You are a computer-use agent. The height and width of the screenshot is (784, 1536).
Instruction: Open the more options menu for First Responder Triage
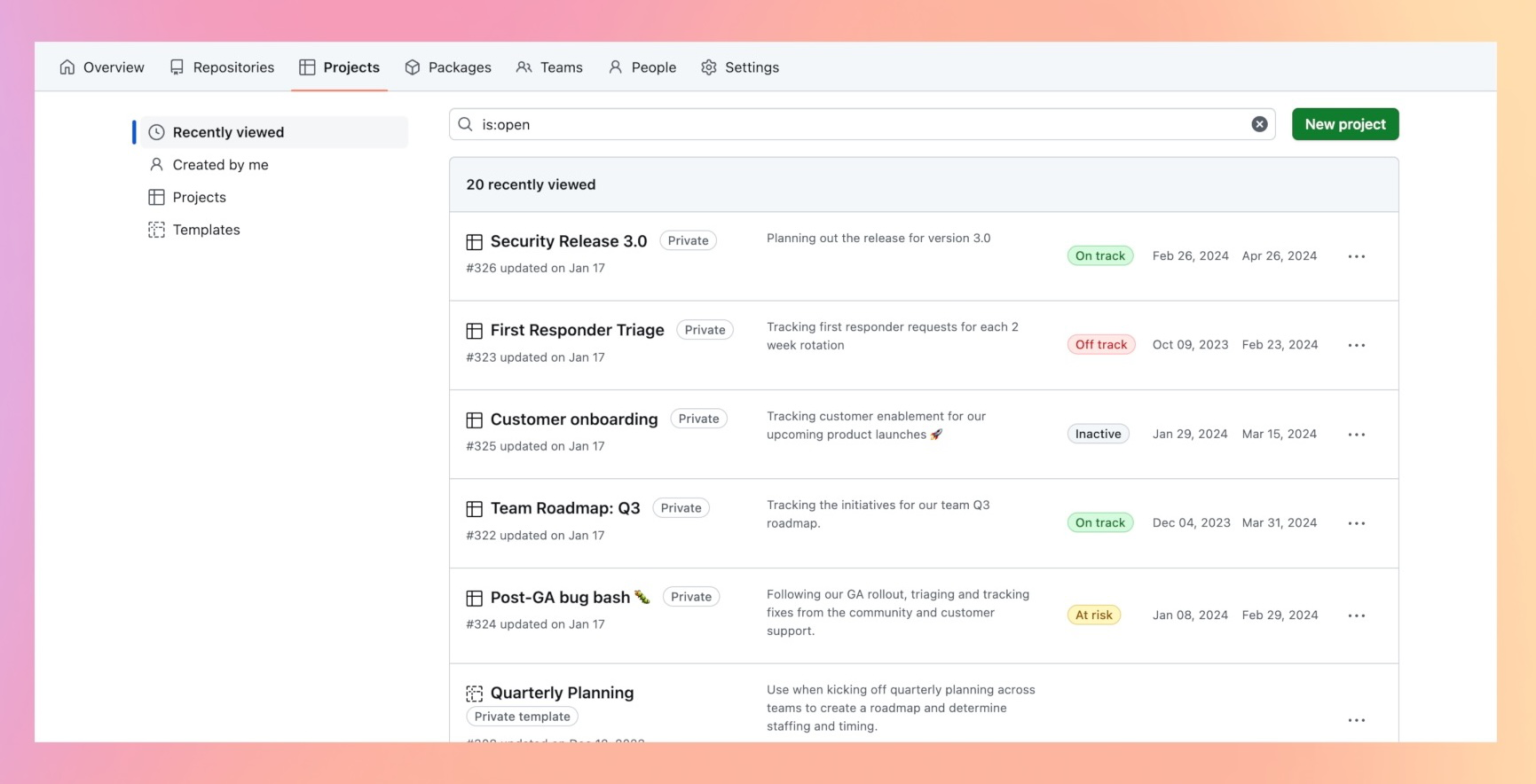1356,345
